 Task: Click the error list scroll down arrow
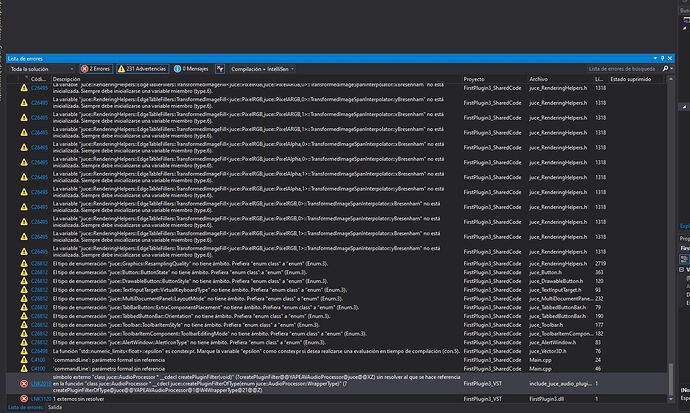pyautogui.click(x=671, y=399)
